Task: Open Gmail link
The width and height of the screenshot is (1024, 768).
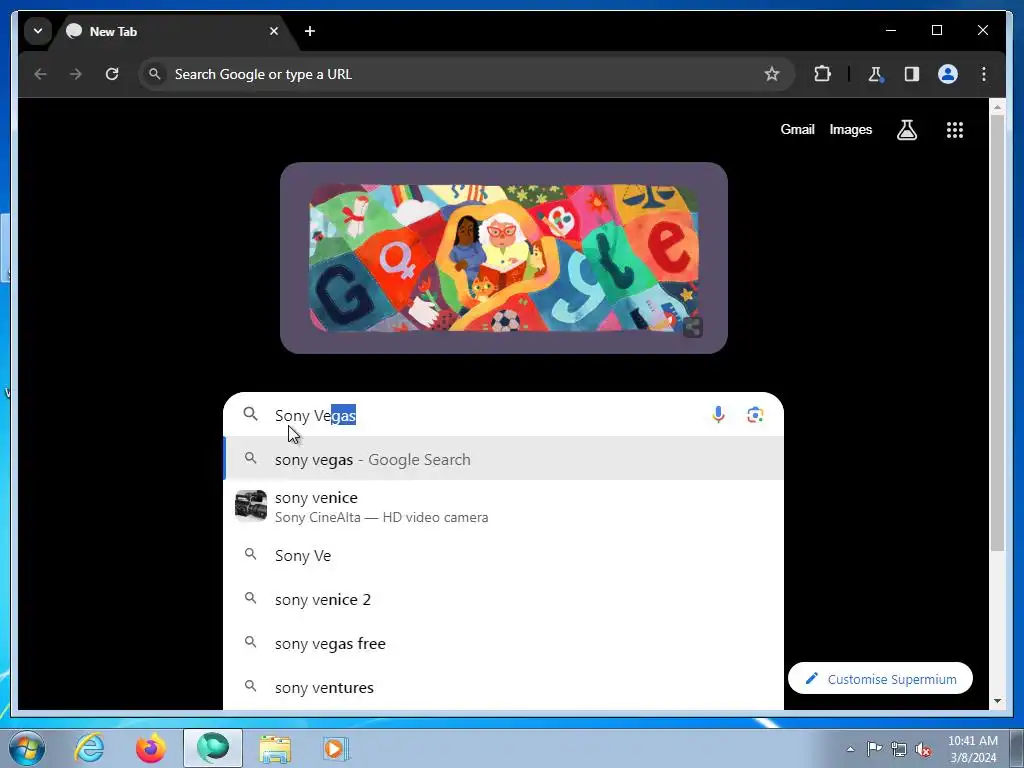Action: pyautogui.click(x=797, y=129)
